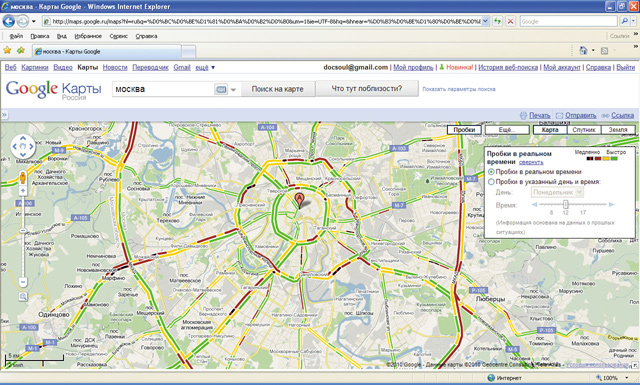Zoom out with the minus button

click(x=23, y=282)
